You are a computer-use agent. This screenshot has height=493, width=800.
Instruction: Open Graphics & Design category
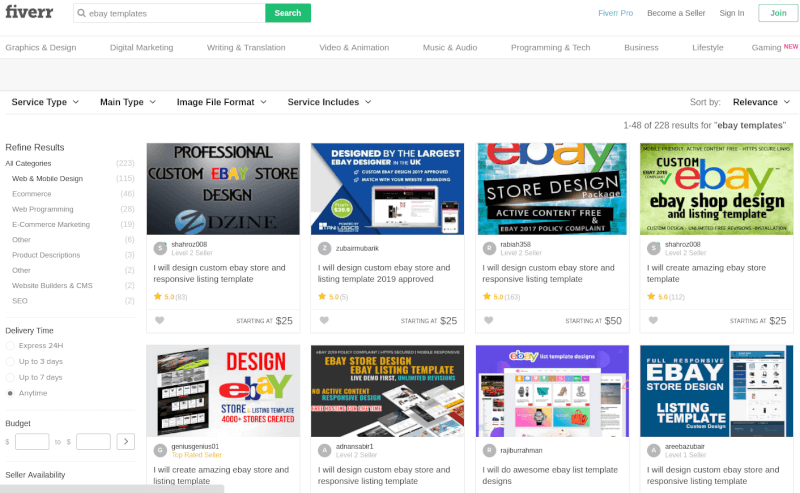pos(41,47)
